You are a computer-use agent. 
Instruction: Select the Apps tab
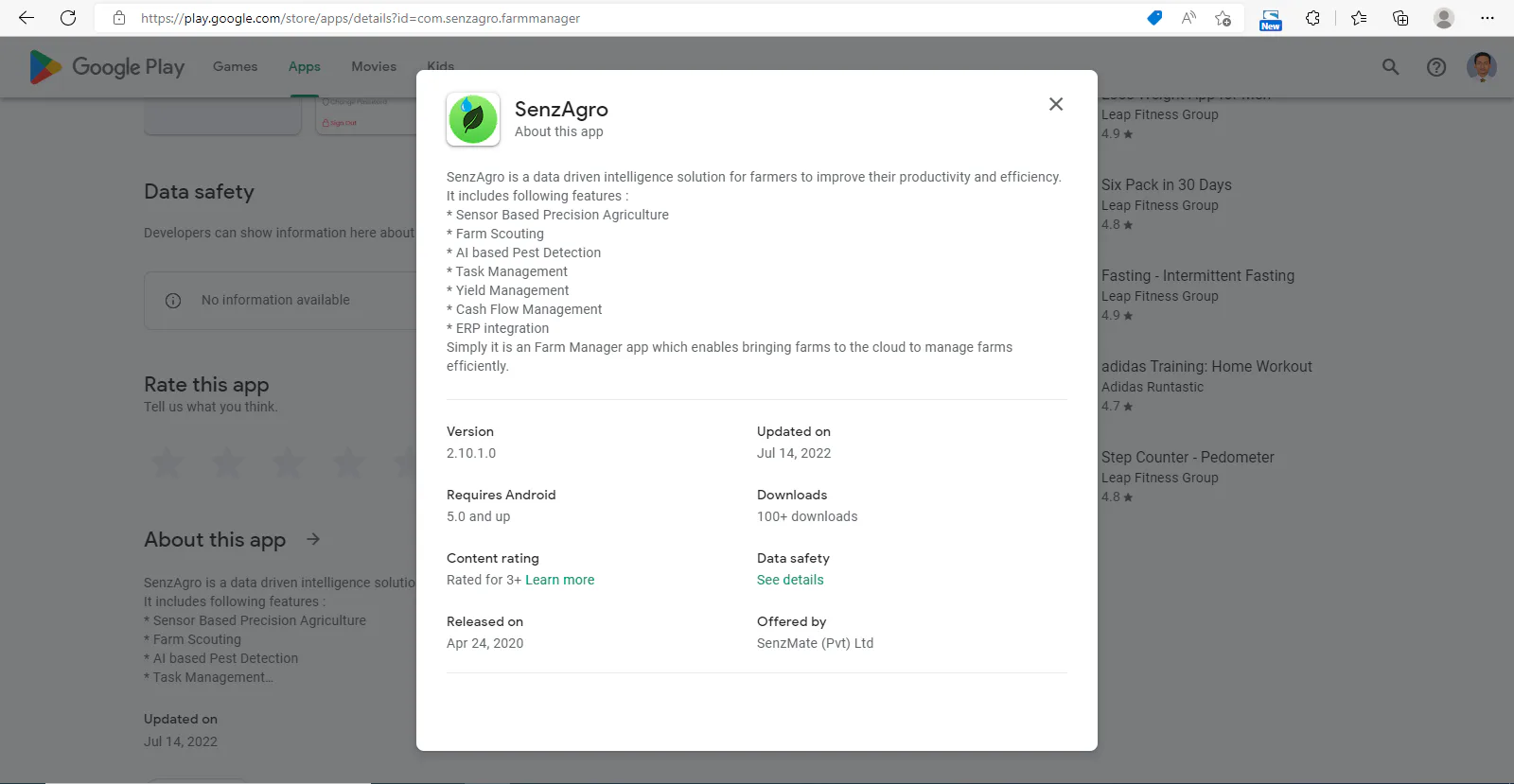click(305, 66)
